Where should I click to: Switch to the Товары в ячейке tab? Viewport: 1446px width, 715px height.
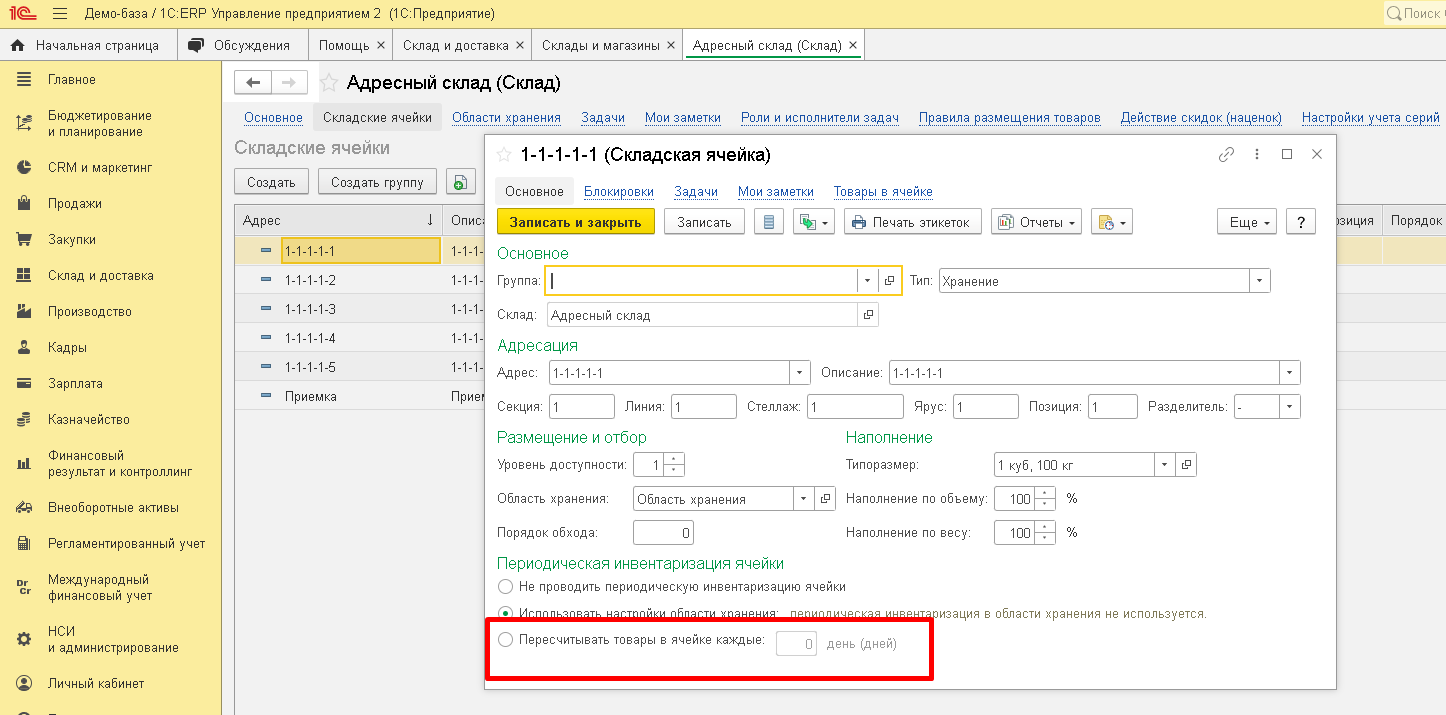(x=883, y=192)
